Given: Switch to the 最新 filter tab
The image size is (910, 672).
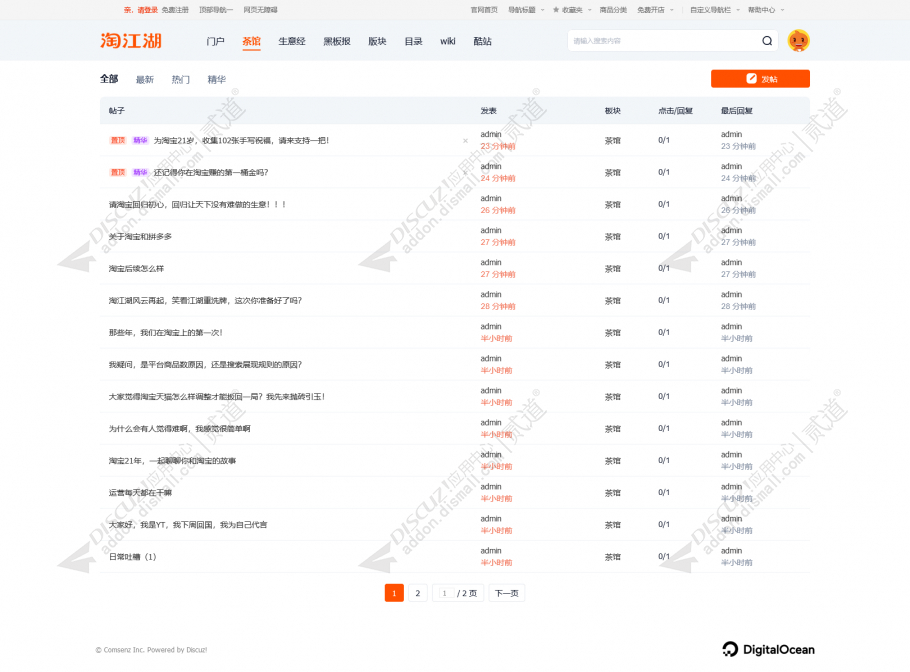Looking at the screenshot, I should [145, 80].
